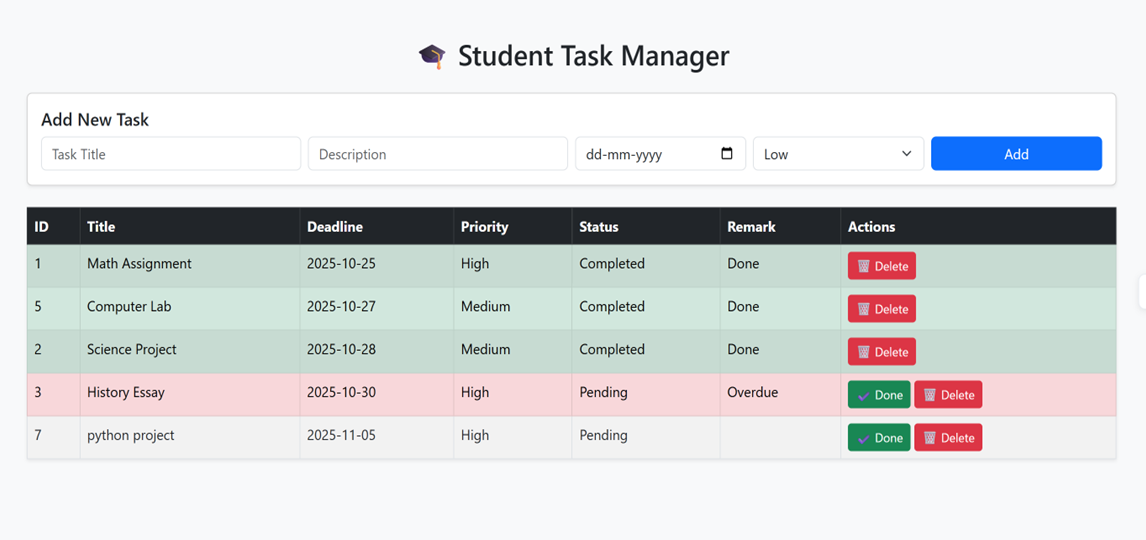Click the Done remark of Math Assignment

[743, 263]
